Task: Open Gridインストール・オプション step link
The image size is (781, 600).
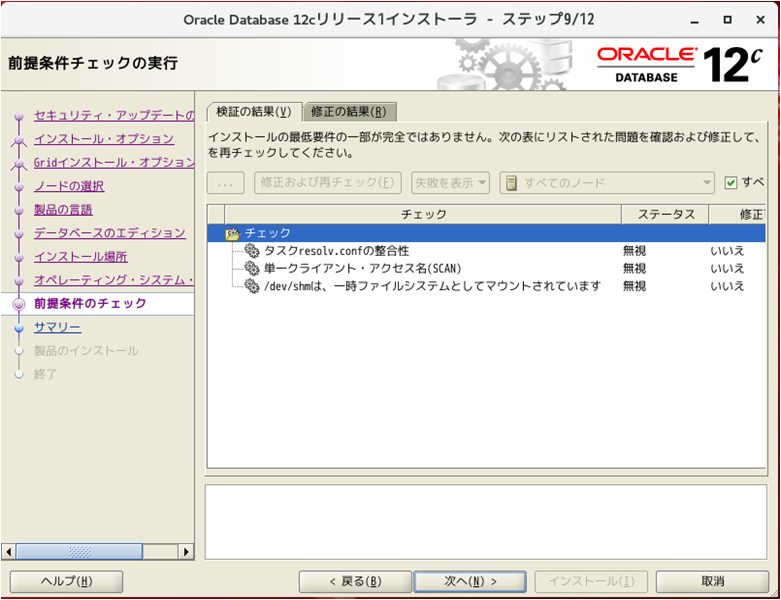Action: 114,162
